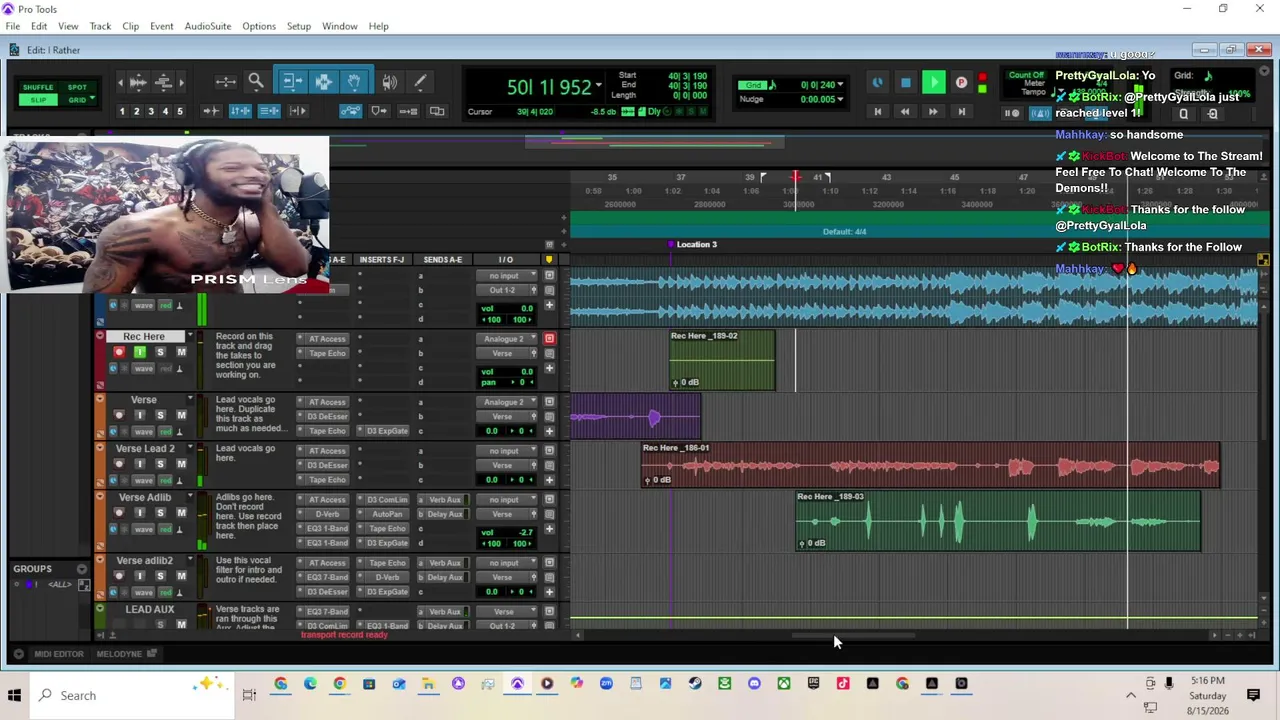Select the Selector tool
The image size is (1280, 720).
tap(323, 82)
